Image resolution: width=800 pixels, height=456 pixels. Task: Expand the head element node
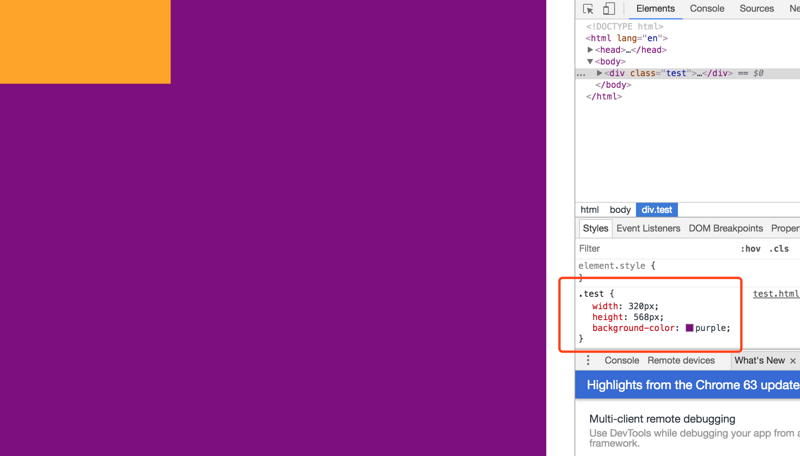tap(590, 50)
